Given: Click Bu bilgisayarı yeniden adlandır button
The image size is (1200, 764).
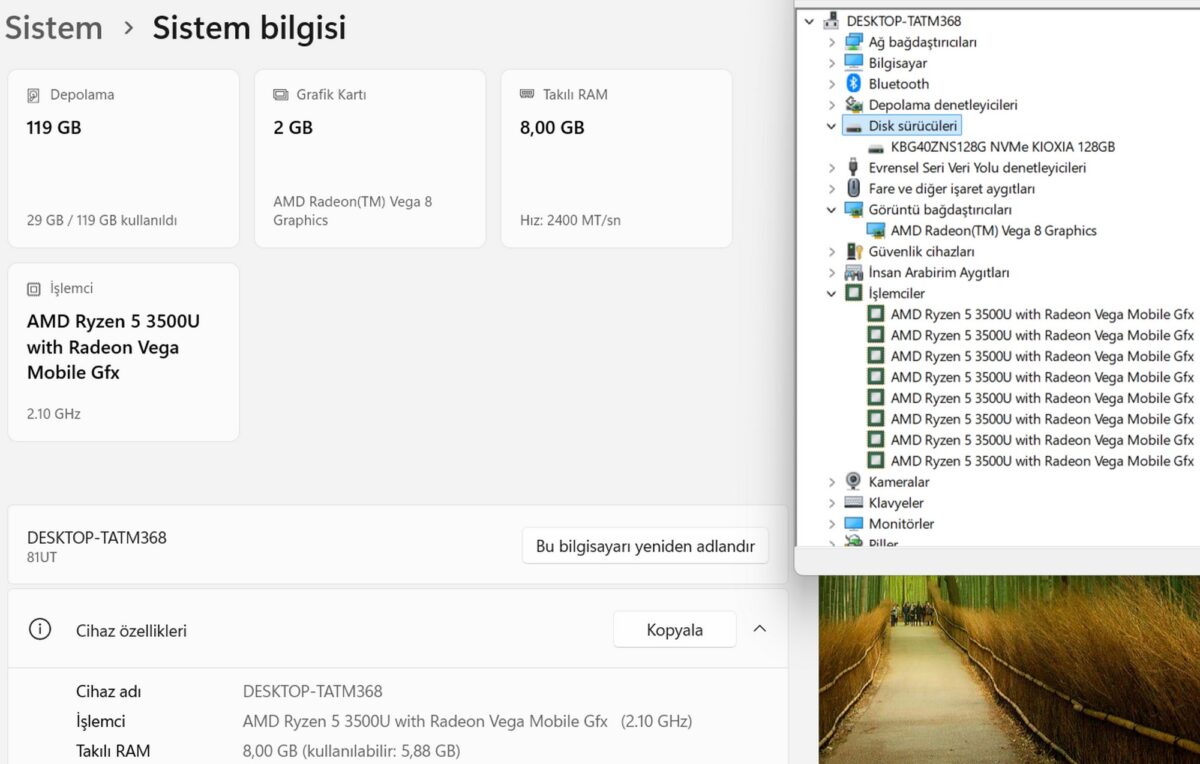Looking at the screenshot, I should 645,546.
